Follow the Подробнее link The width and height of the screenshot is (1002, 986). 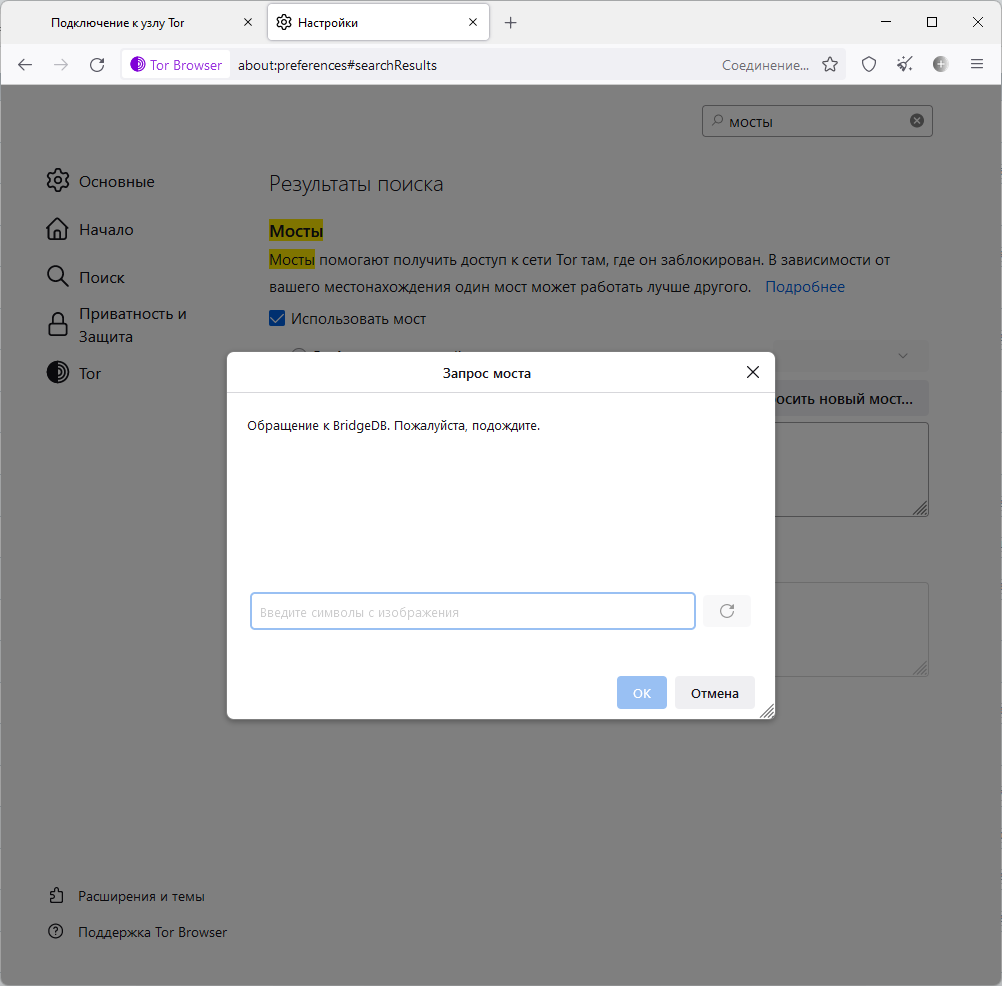click(805, 287)
